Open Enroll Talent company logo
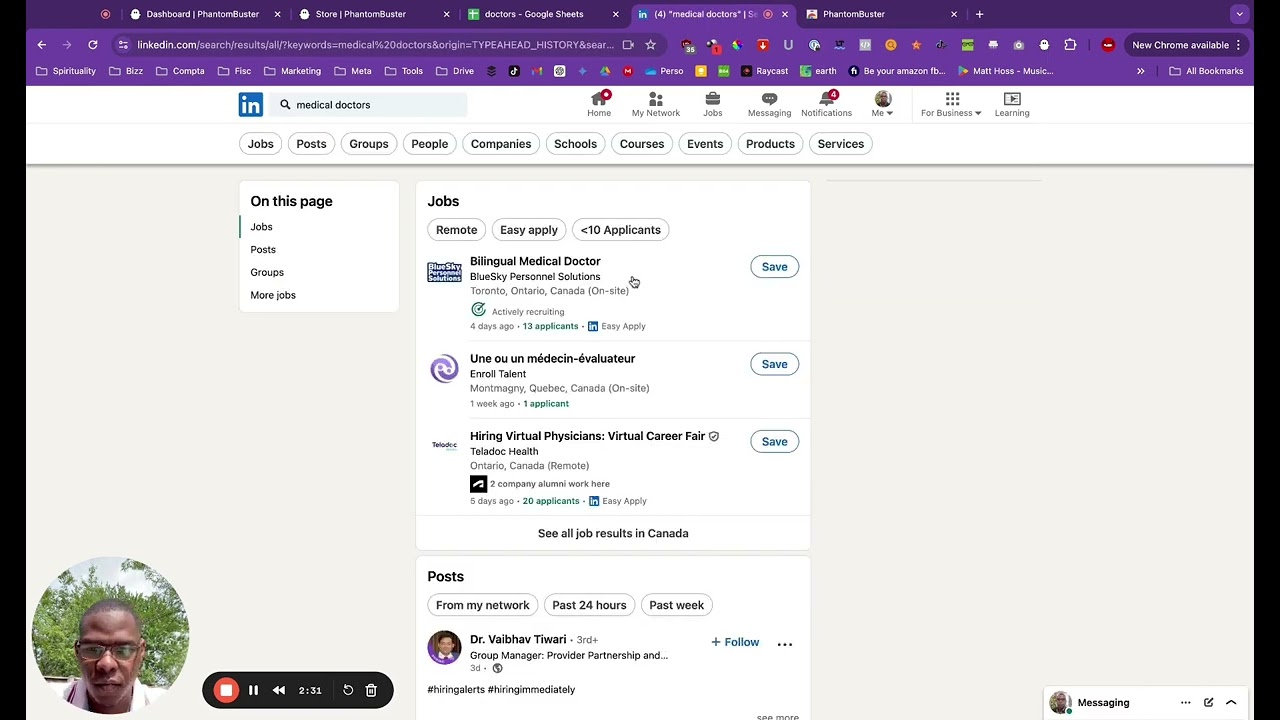 point(444,369)
